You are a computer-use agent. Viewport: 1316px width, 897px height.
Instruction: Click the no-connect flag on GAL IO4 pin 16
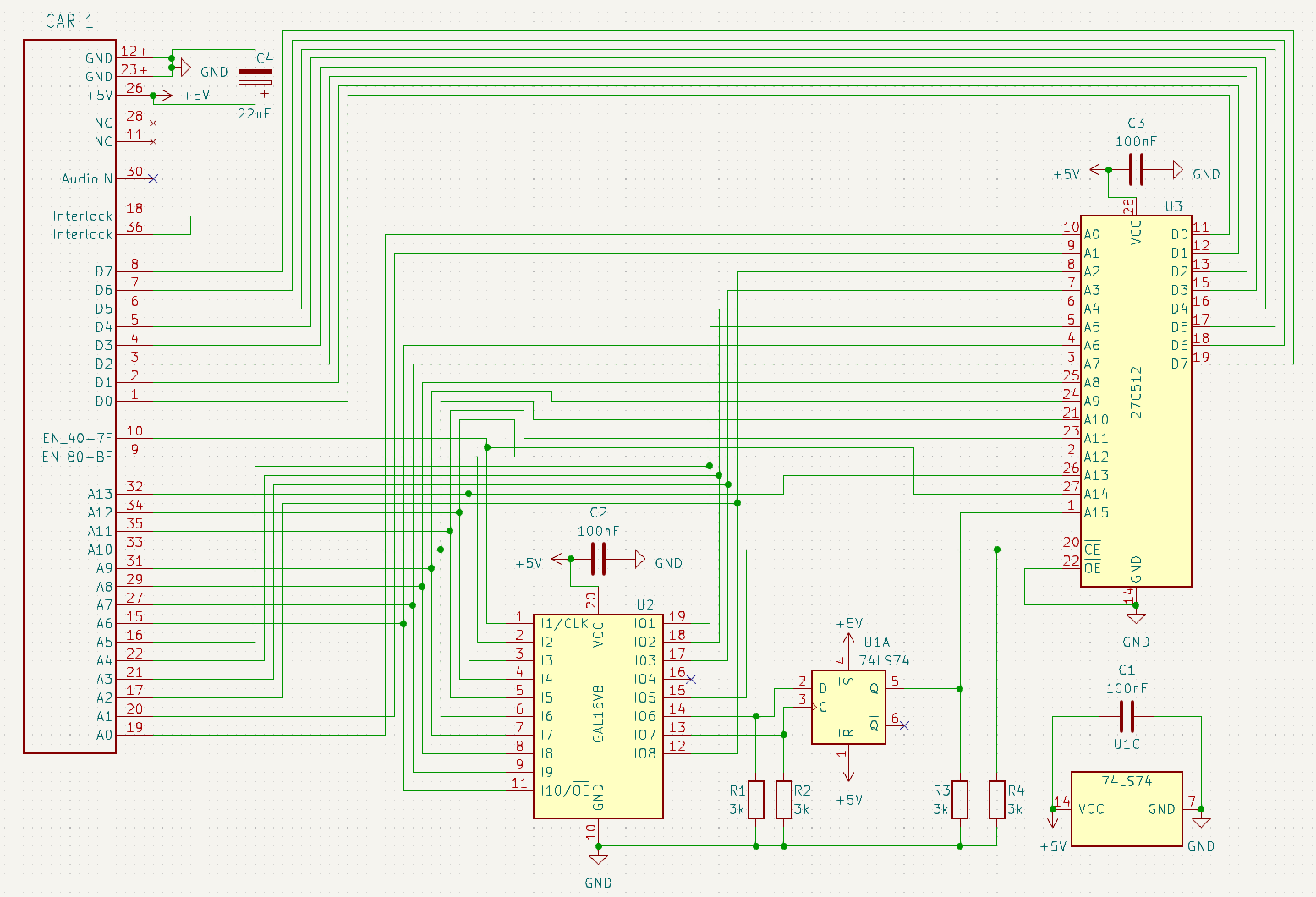(691, 679)
